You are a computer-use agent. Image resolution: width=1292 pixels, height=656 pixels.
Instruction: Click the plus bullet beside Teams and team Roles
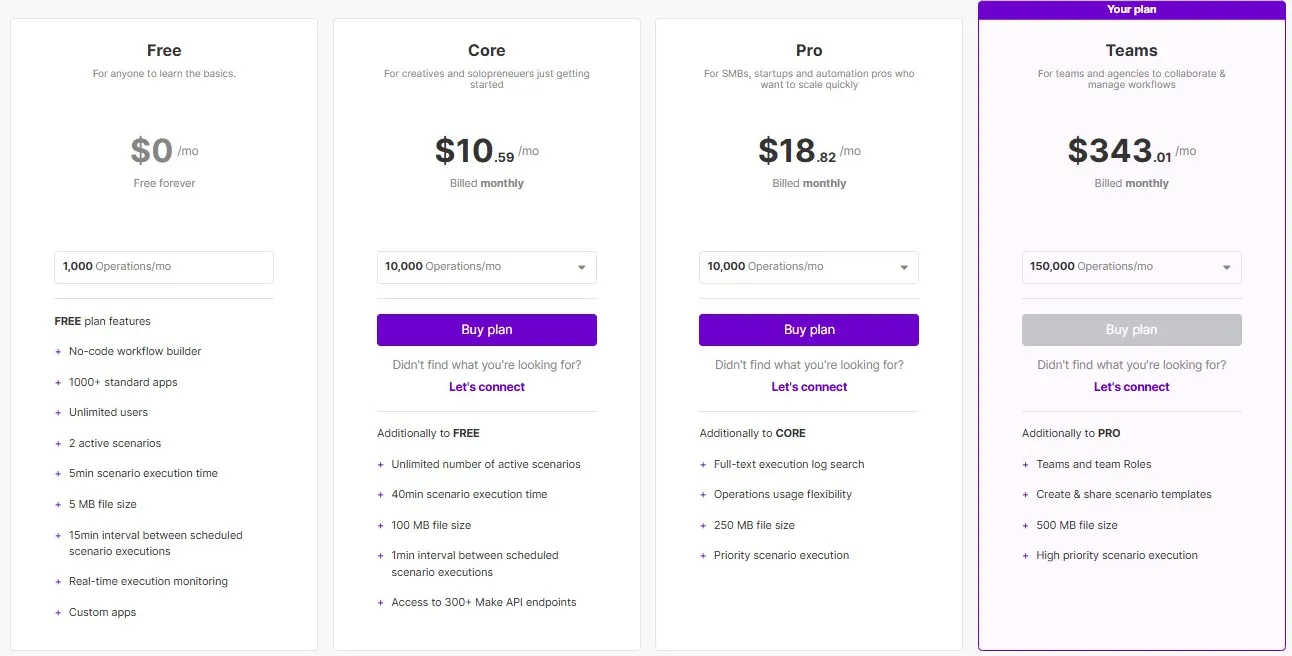(1026, 465)
